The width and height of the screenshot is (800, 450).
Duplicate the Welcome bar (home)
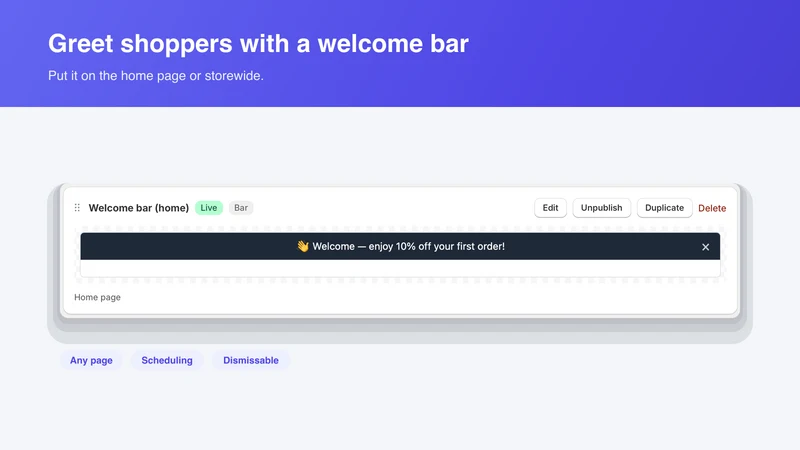(664, 208)
